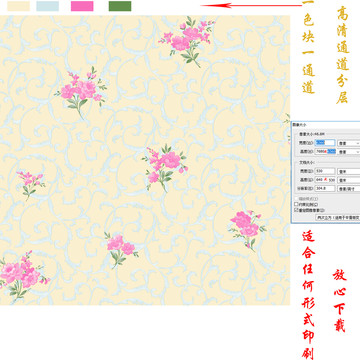Select the light blue color swatch
The height and width of the screenshot is (360, 360).
click(48, 6)
